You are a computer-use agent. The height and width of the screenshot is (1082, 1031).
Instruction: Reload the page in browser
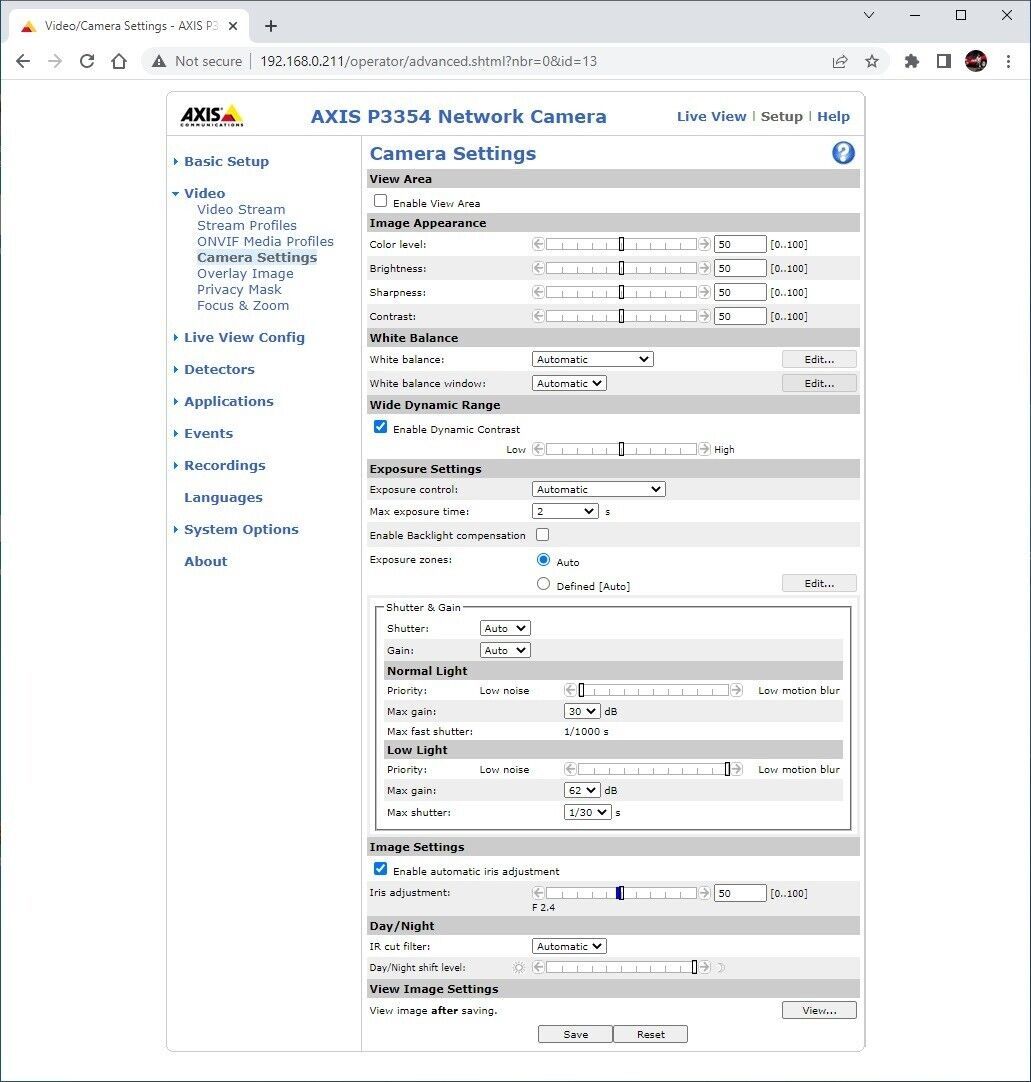coord(87,61)
